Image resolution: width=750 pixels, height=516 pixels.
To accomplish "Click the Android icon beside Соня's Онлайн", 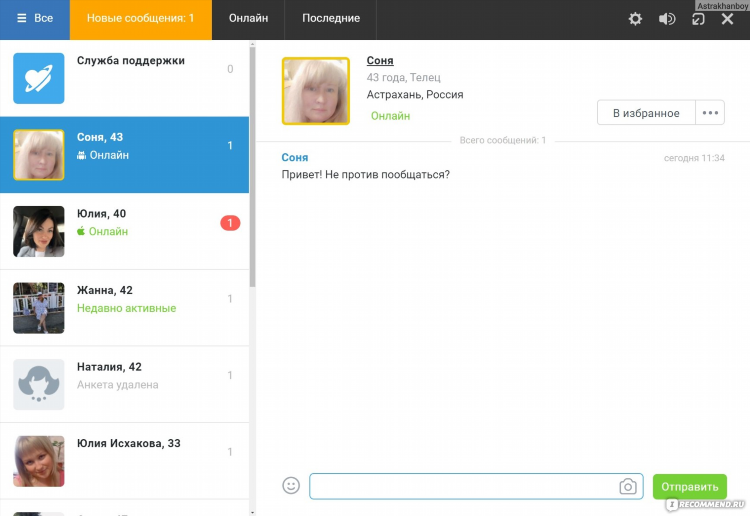I will 81,155.
